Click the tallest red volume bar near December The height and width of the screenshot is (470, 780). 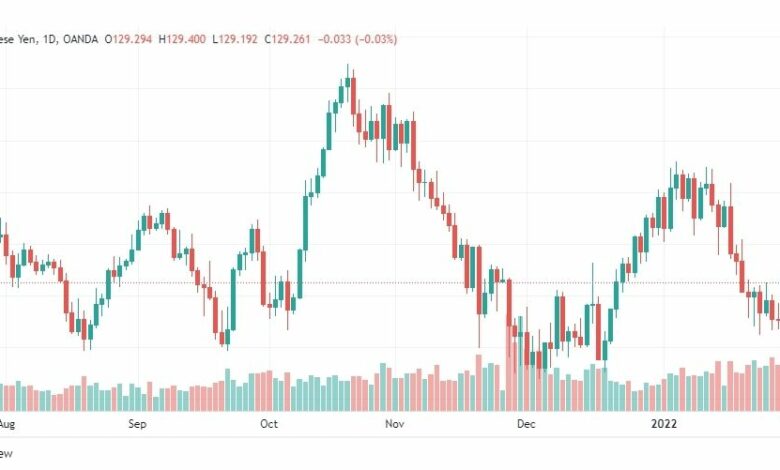tap(509, 369)
